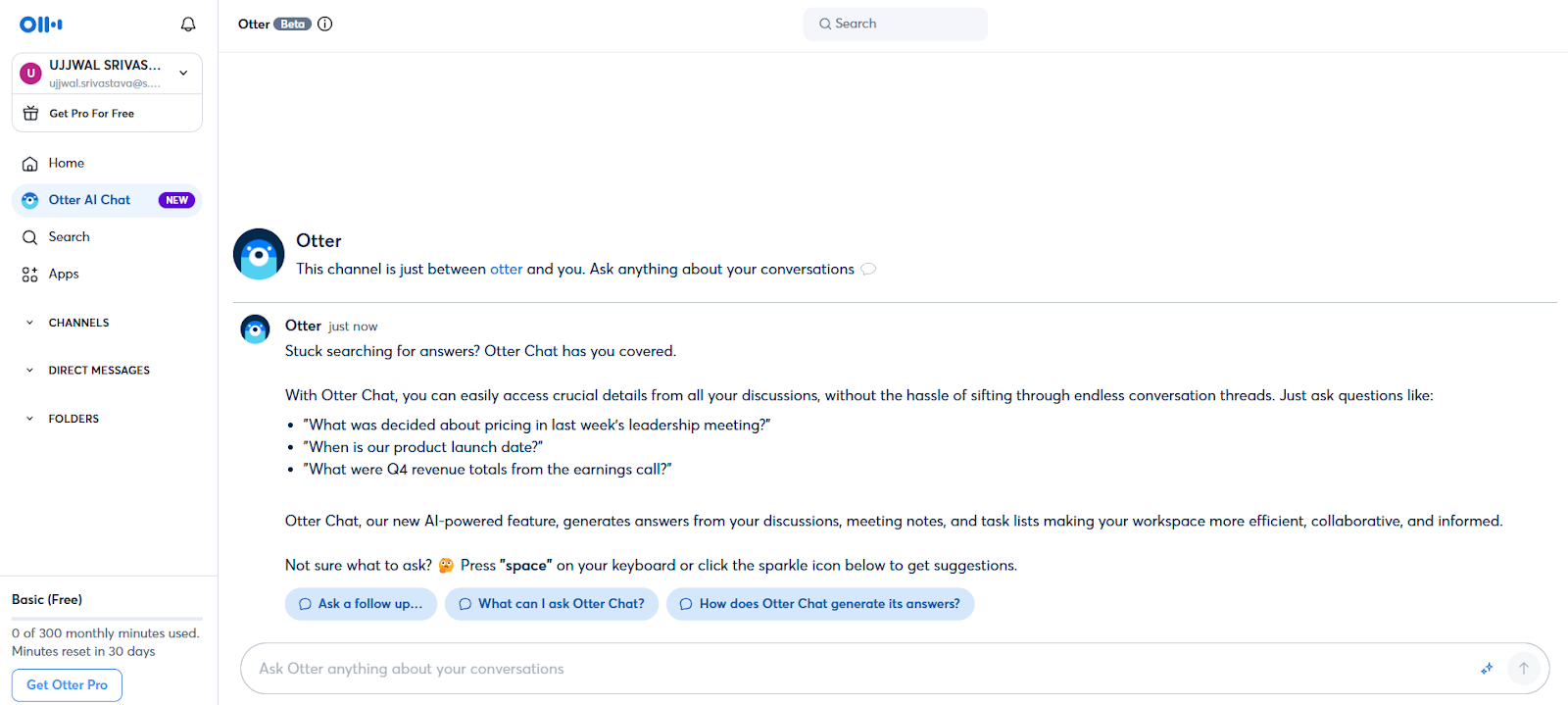Click chat bubble icon in What can I ask
1568x705 pixels.
(465, 604)
